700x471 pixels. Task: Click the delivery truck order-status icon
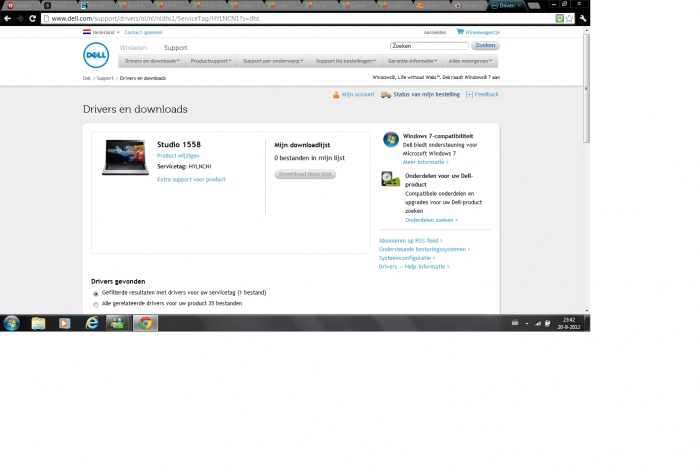(x=386, y=95)
